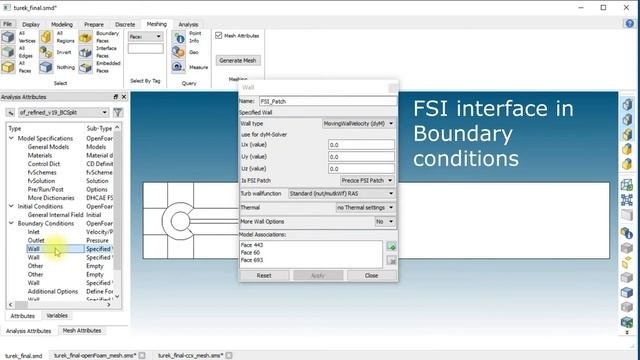Open the Face: select-by-tag dropdown
This screenshot has height=360, width=640.
(x=145, y=37)
